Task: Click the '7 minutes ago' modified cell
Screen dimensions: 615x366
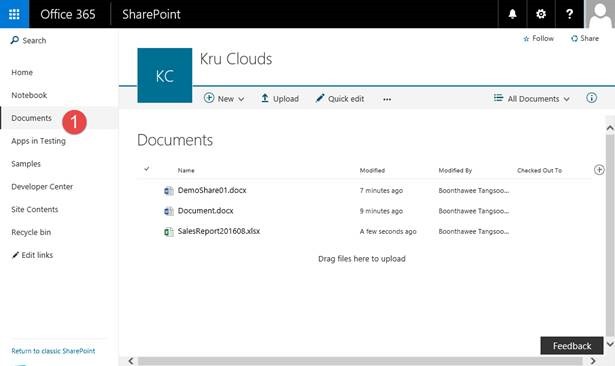Action: tap(381, 191)
